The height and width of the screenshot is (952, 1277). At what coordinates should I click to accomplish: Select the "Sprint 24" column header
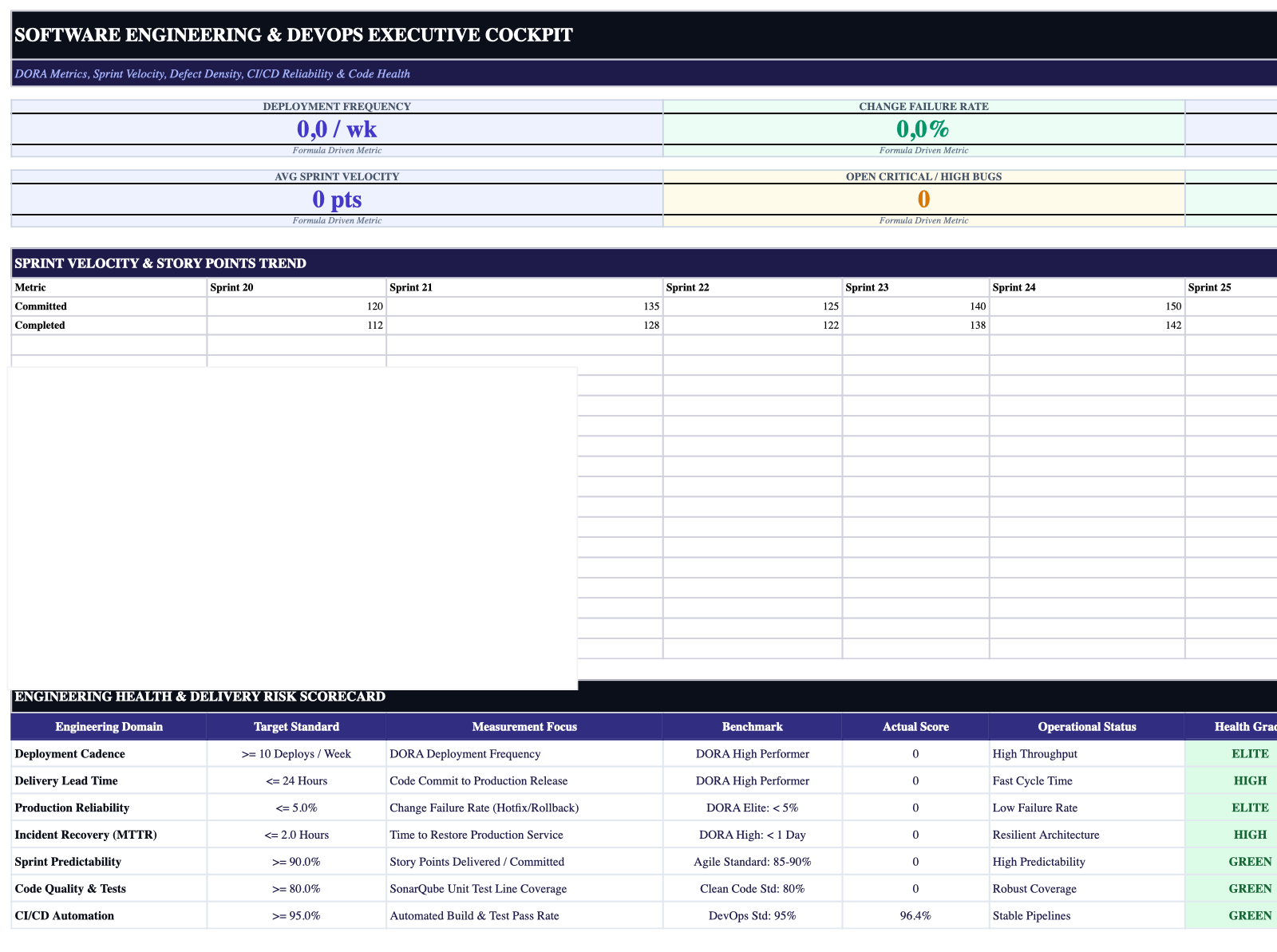click(1087, 287)
